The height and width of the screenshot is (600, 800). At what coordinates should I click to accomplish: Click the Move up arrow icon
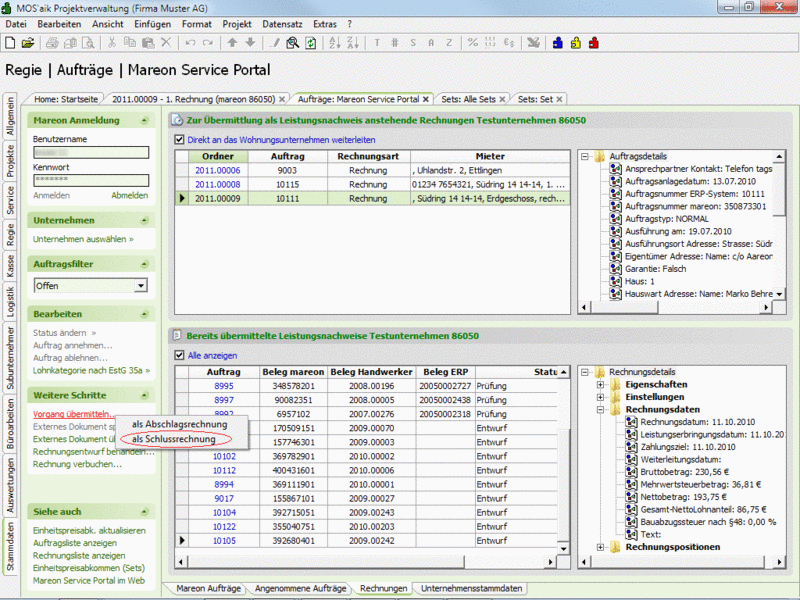tap(232, 43)
